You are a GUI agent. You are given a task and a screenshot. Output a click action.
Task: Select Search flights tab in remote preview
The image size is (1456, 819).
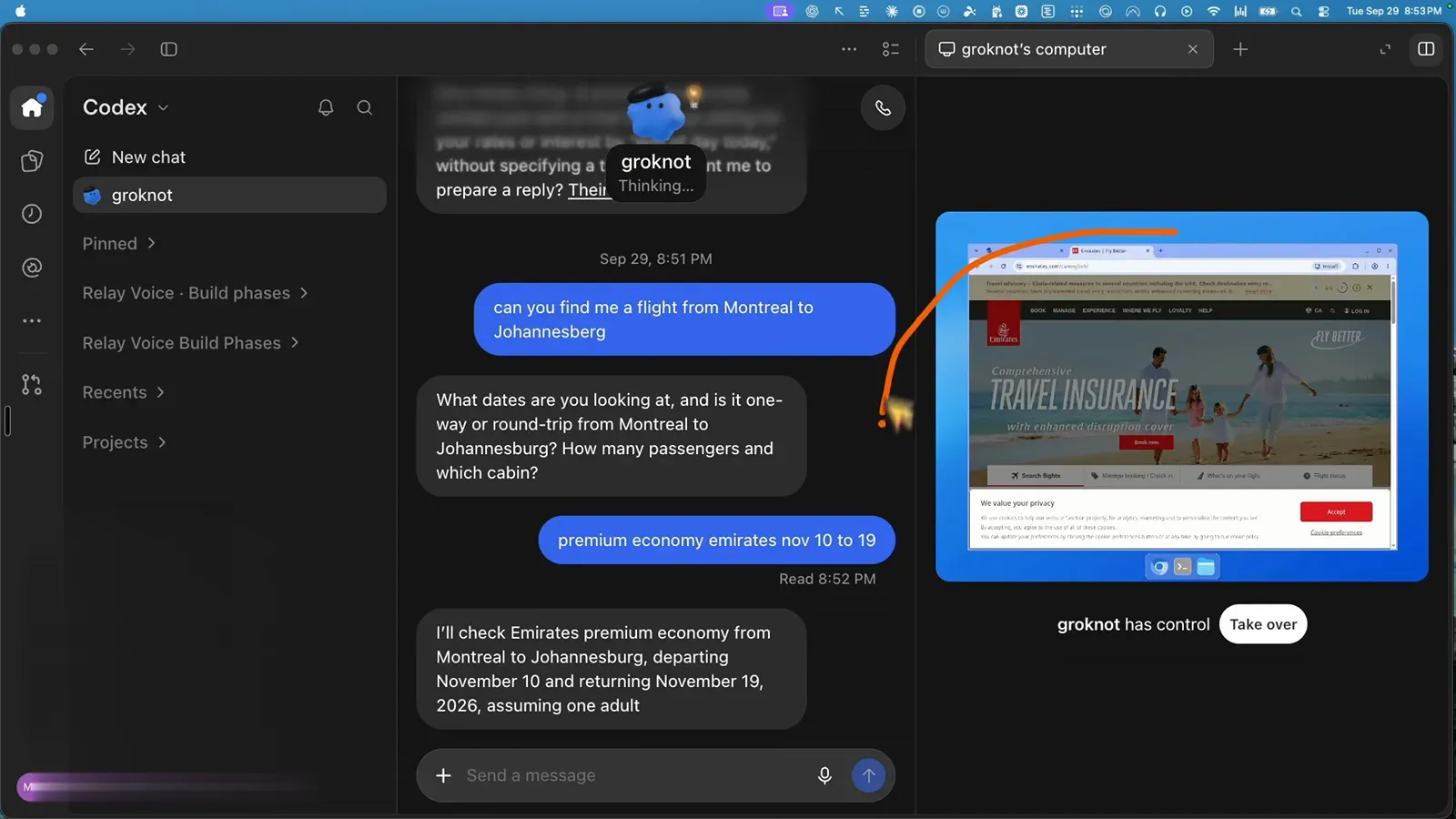[x=1036, y=475]
